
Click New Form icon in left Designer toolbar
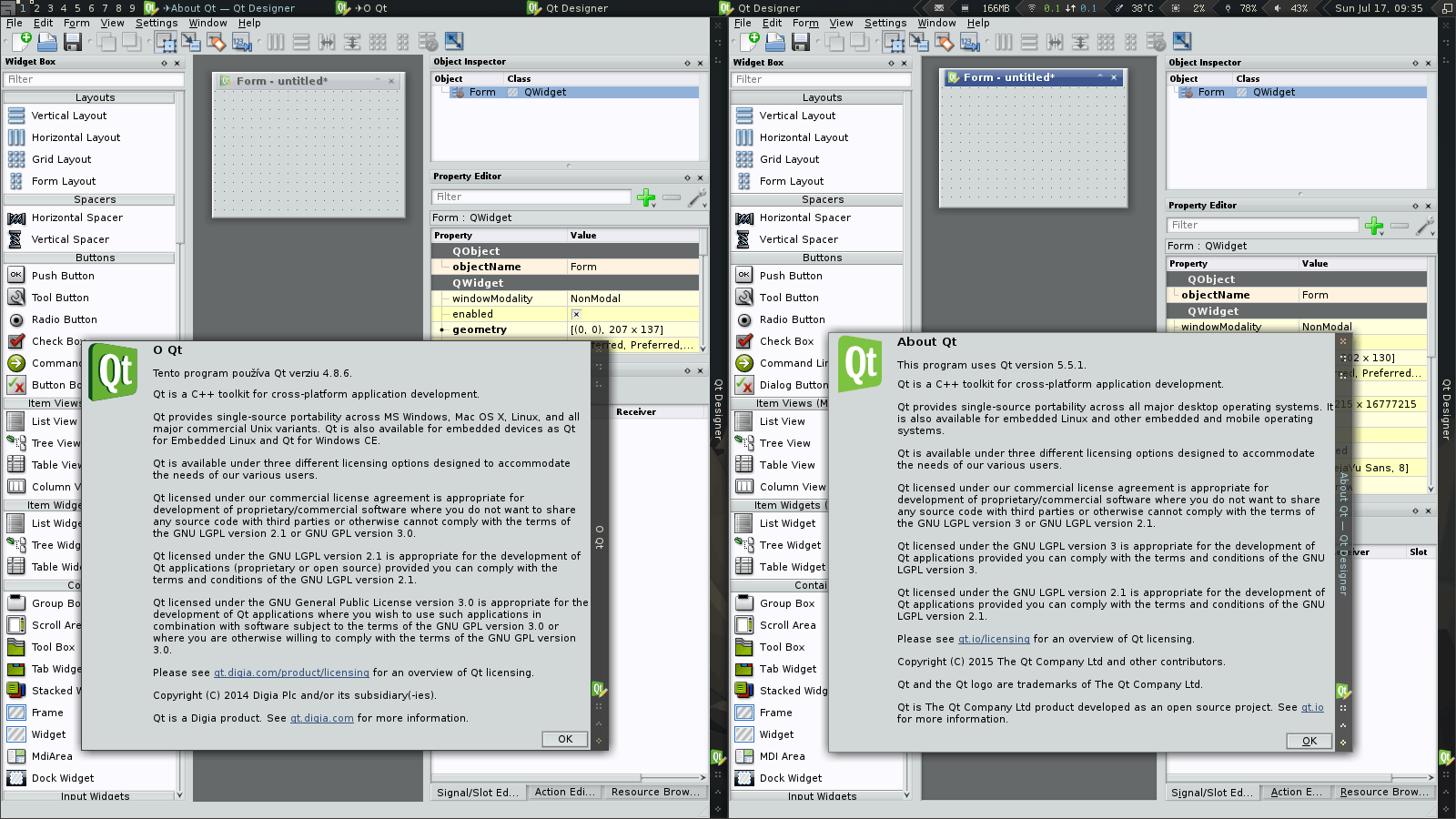22,41
